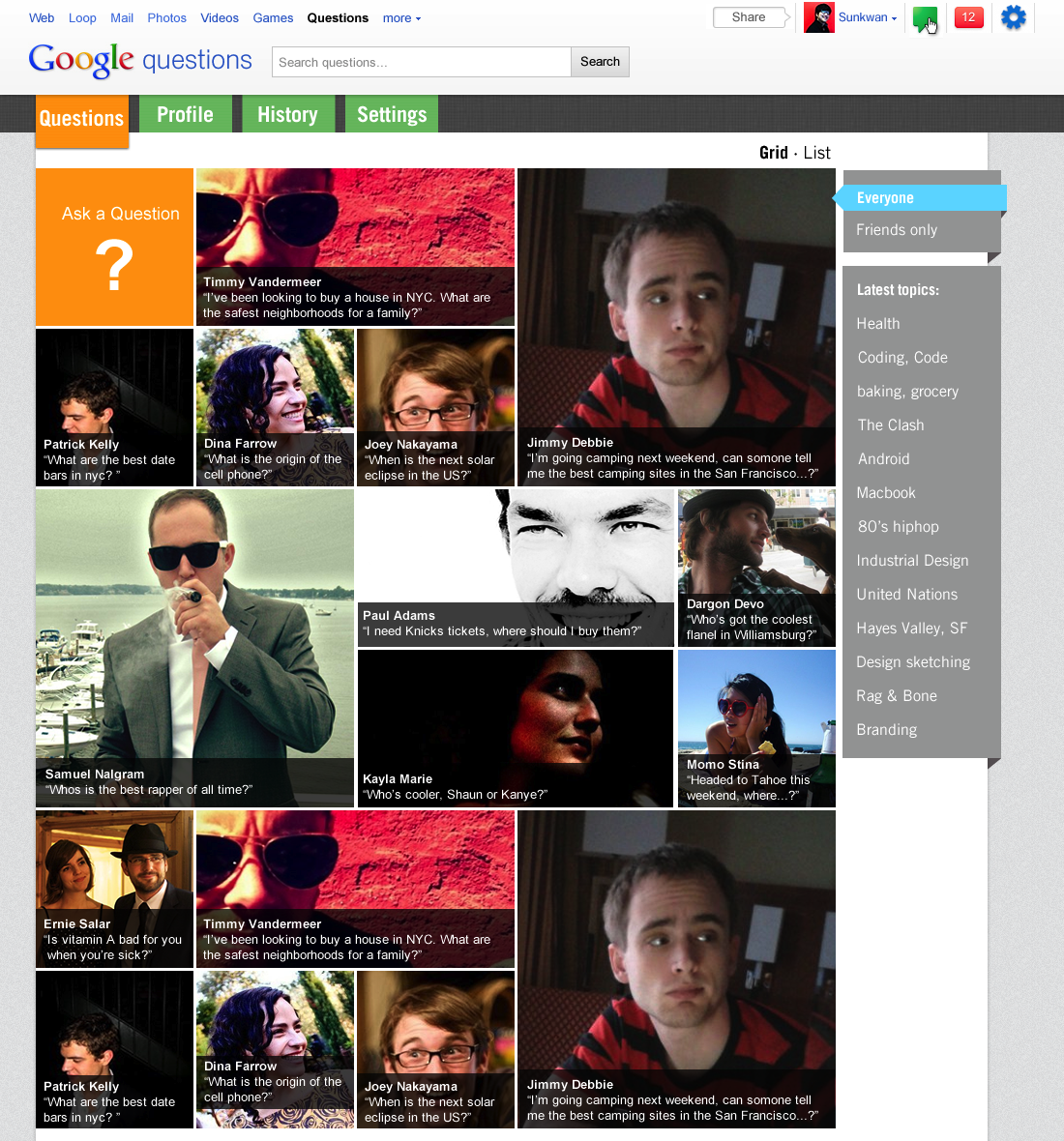Select the Macbook topic

point(886,492)
